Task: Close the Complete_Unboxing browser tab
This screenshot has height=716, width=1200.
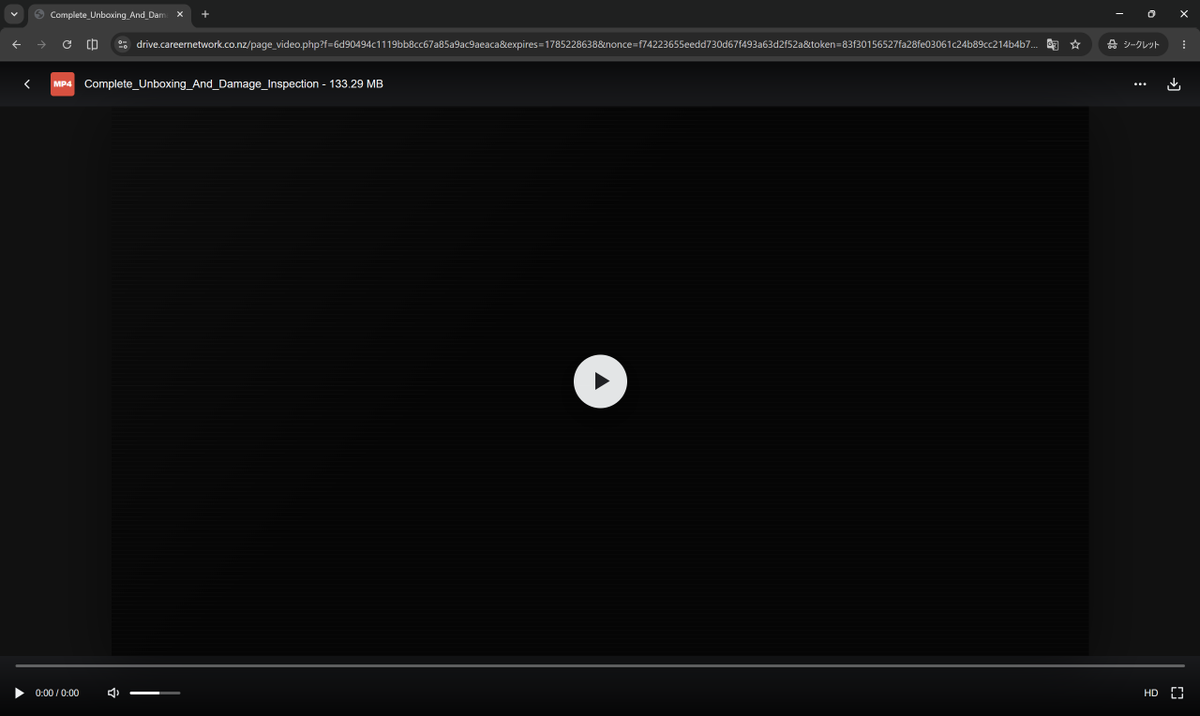Action: point(180,14)
